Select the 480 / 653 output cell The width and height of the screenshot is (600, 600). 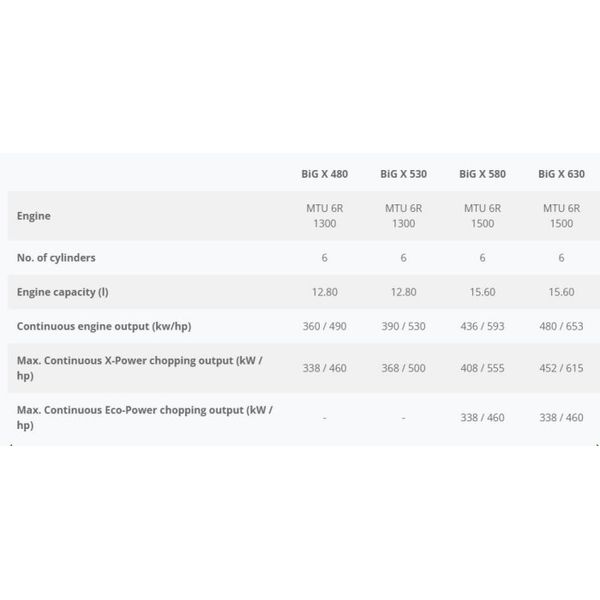click(561, 326)
